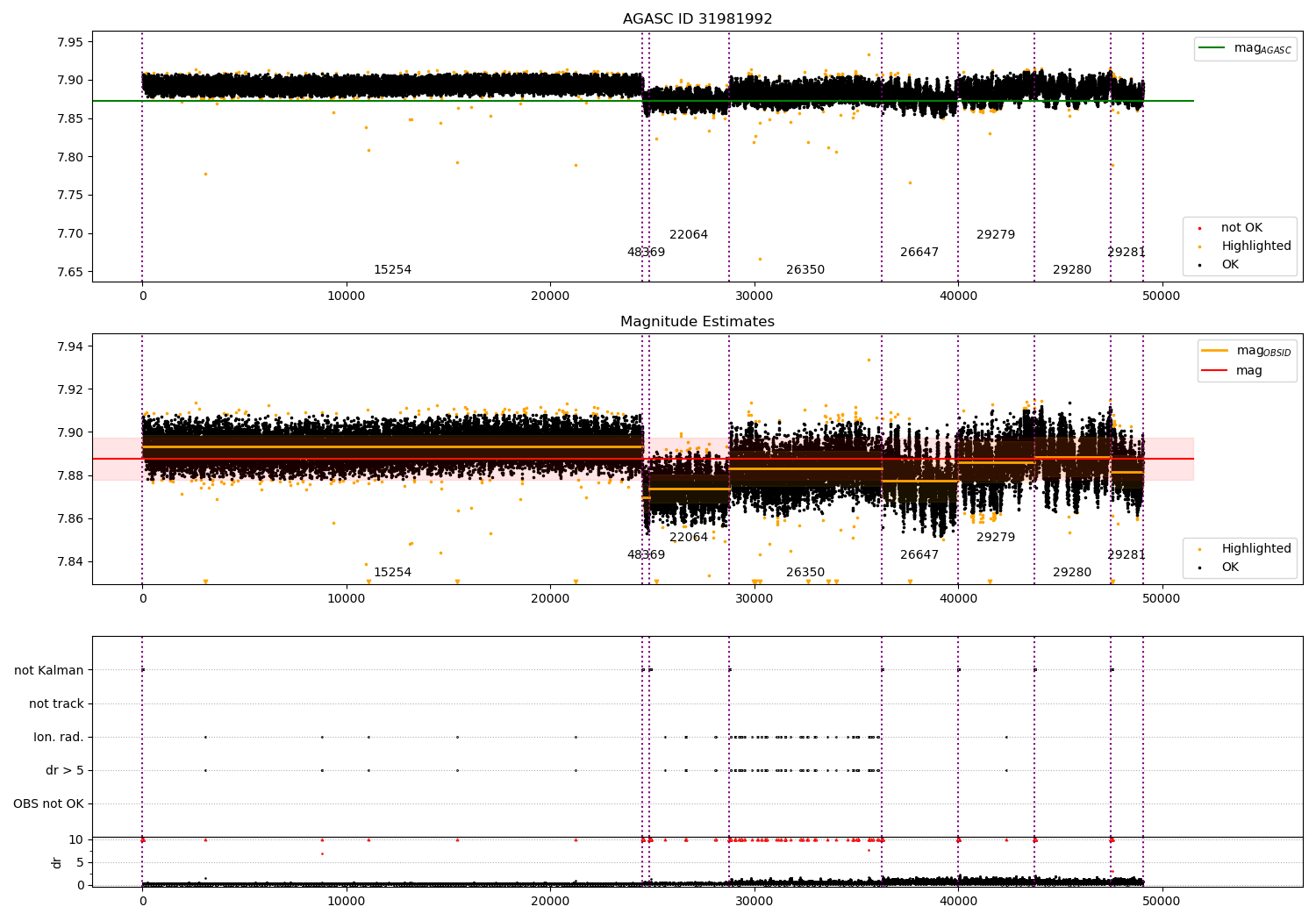
Task: Select the mag AGASC legend entry
Action: tap(1246, 49)
